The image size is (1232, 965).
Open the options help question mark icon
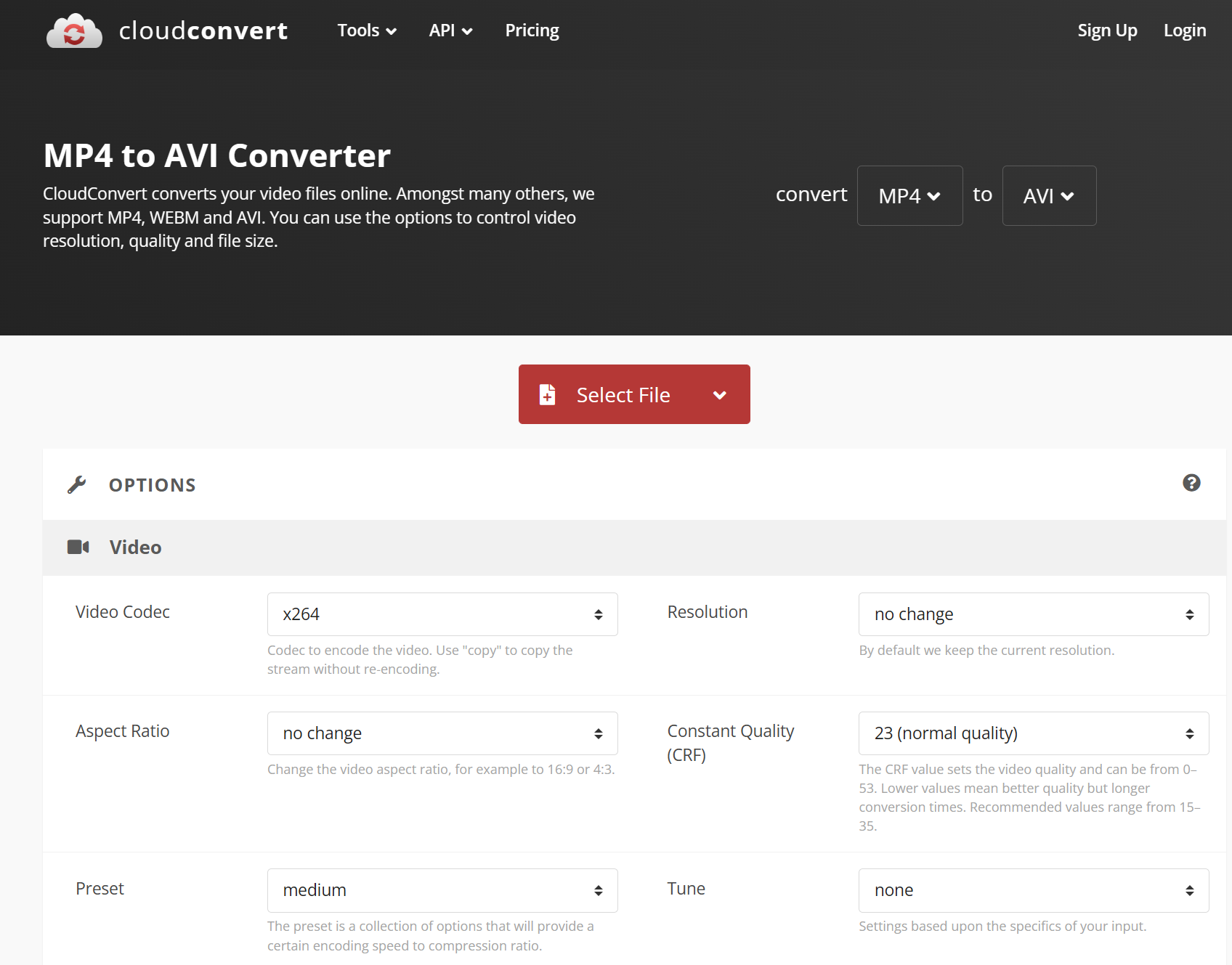(x=1191, y=483)
